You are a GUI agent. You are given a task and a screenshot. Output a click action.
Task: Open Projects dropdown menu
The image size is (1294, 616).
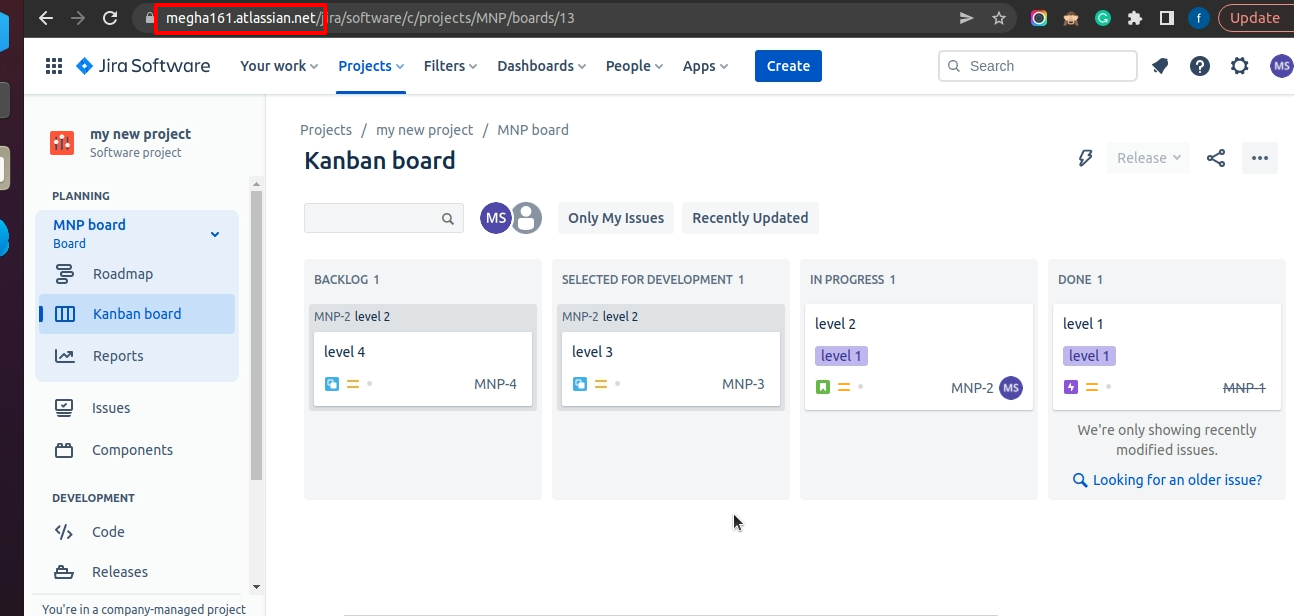point(371,66)
